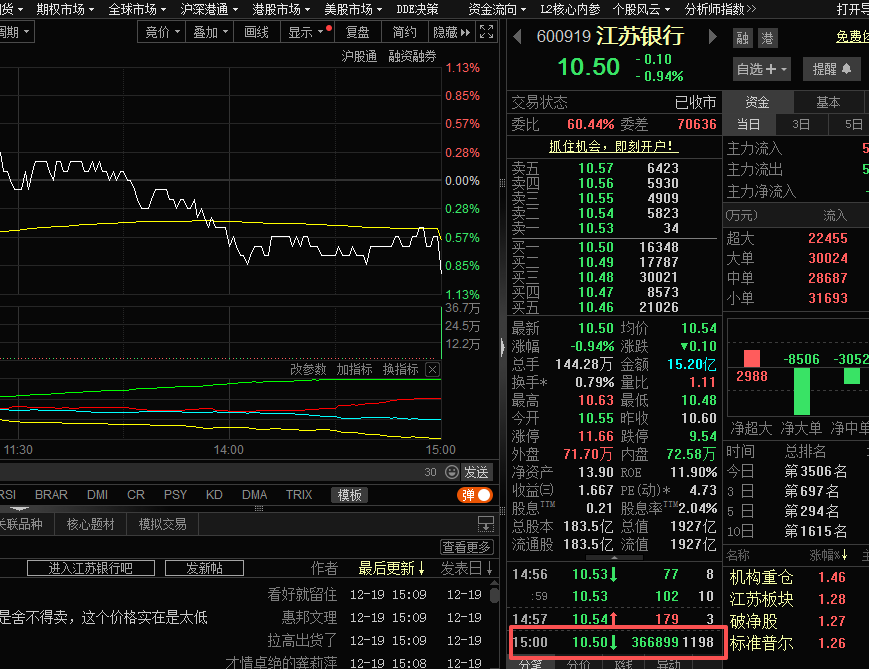Click 加指标 to add an indicator
869x669 pixels.
pyautogui.click(x=354, y=369)
